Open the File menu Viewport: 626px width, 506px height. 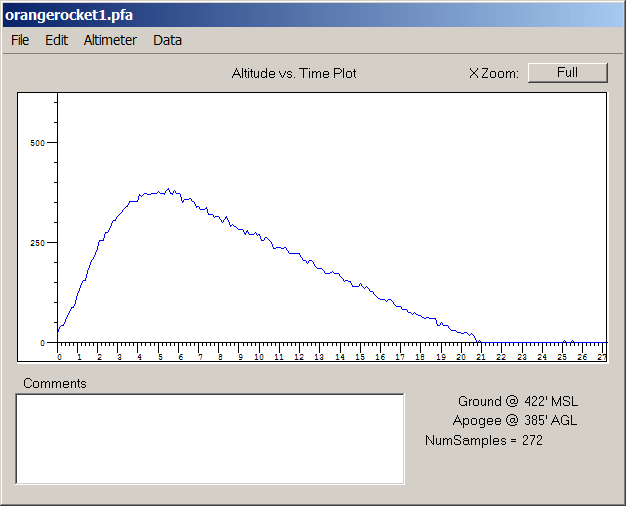click(x=20, y=40)
